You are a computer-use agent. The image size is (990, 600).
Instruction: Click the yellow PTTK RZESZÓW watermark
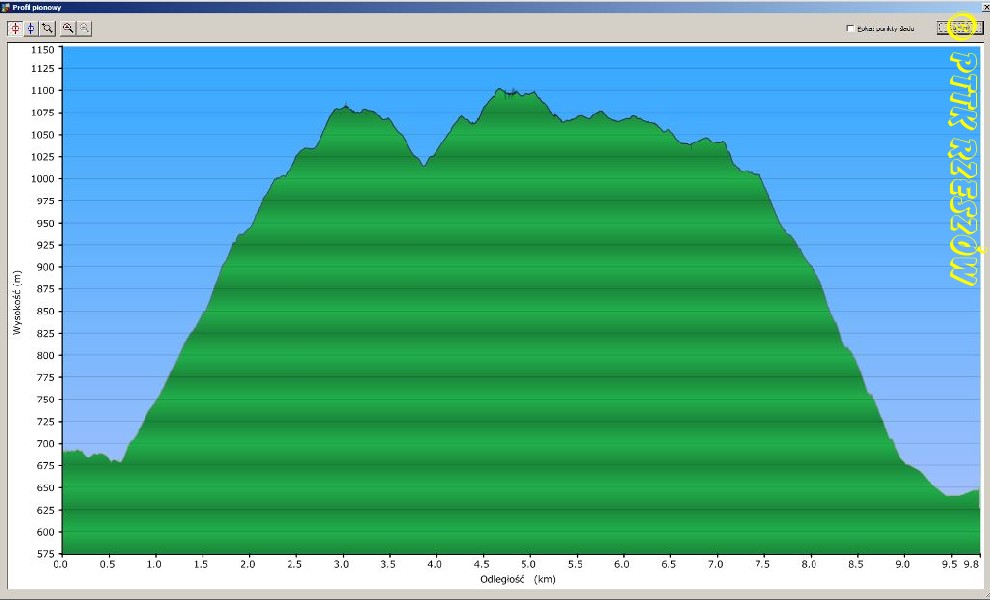tap(962, 170)
